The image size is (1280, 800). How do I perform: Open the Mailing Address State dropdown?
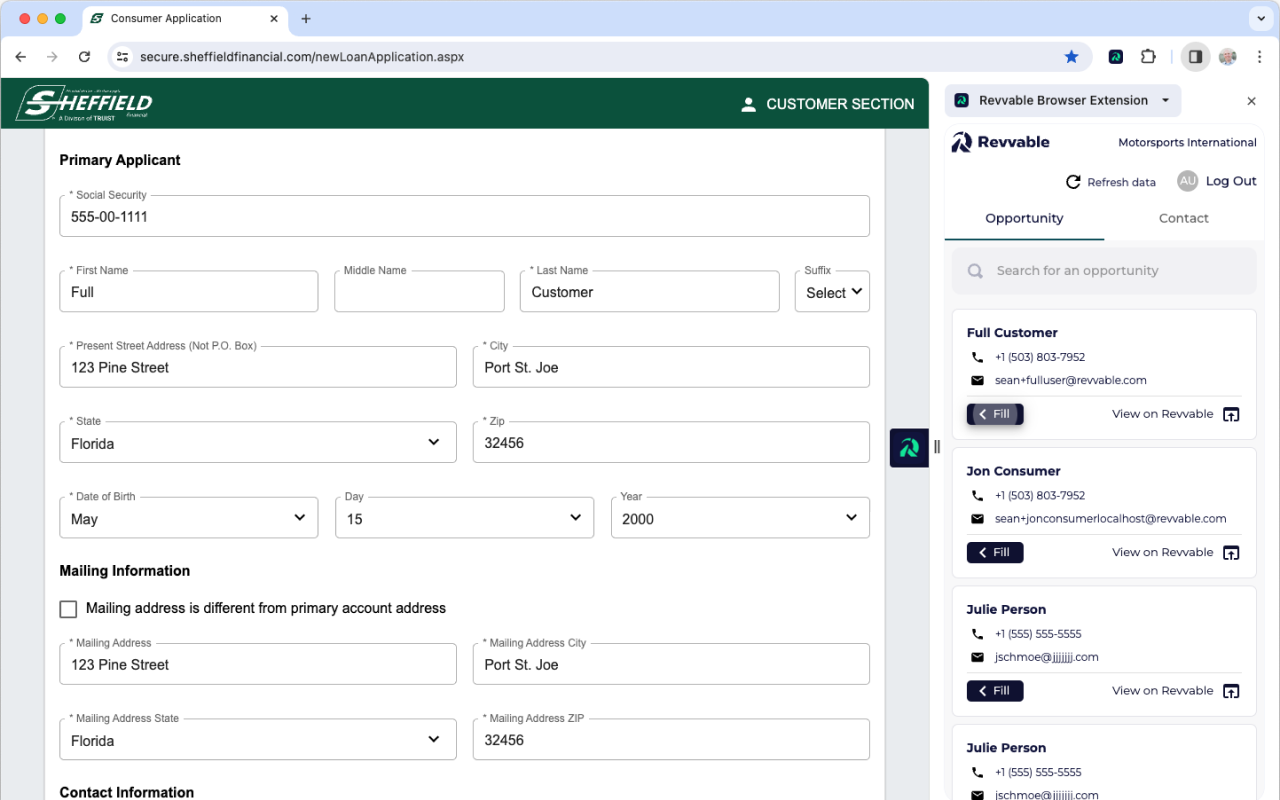[x=258, y=740]
